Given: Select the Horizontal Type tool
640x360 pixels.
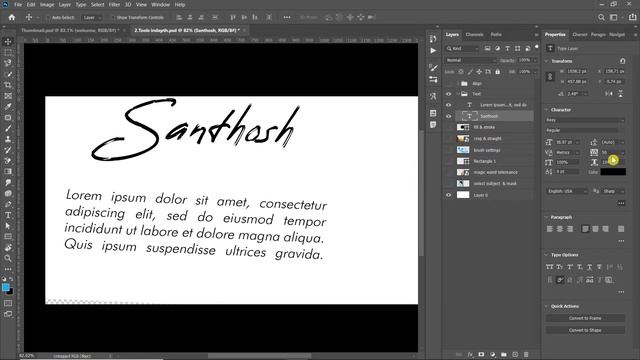Looking at the screenshot, I should pyautogui.click(x=8, y=215).
